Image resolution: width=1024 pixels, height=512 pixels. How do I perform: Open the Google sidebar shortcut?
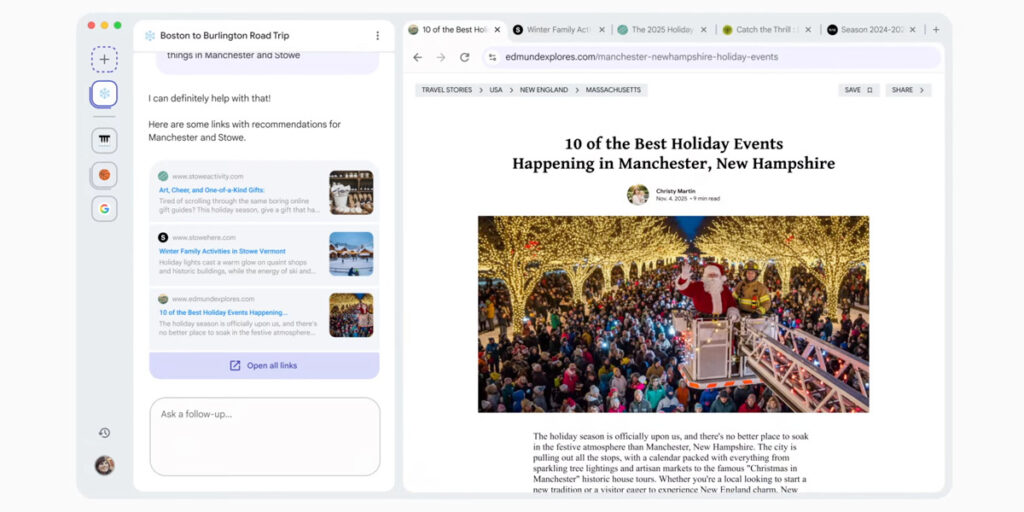104,209
